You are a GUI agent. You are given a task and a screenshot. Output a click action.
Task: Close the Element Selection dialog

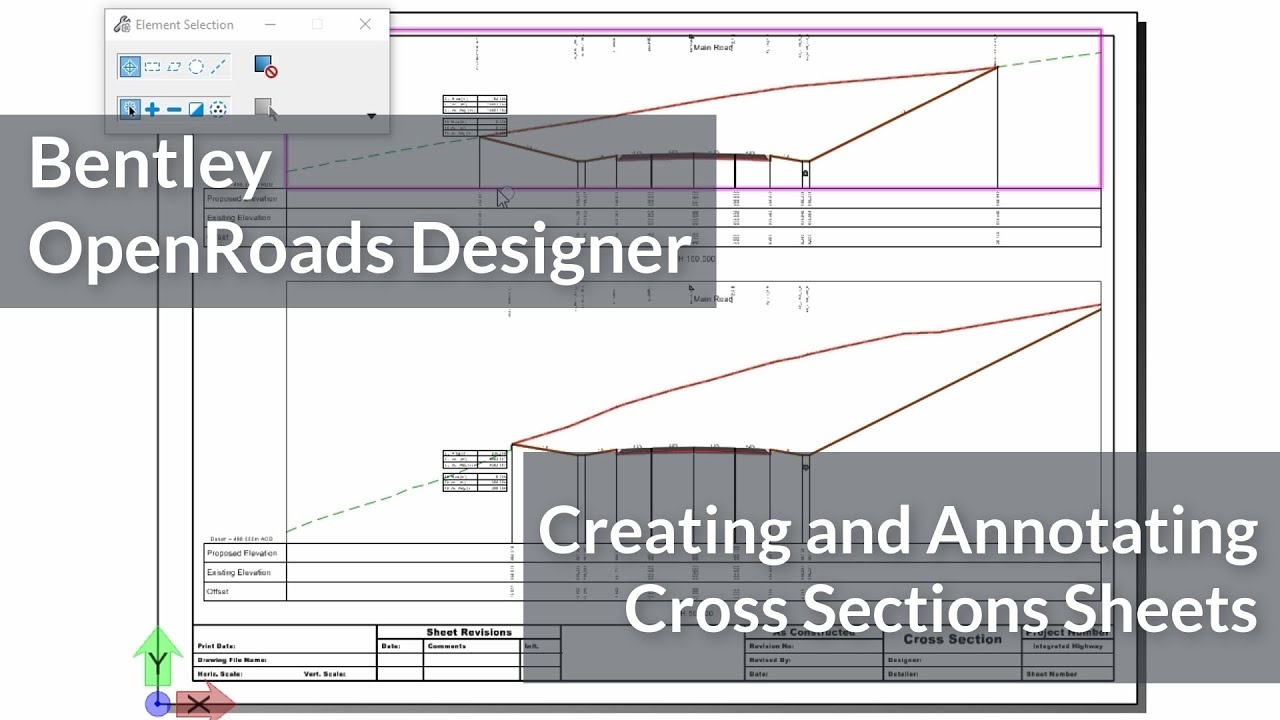click(365, 24)
